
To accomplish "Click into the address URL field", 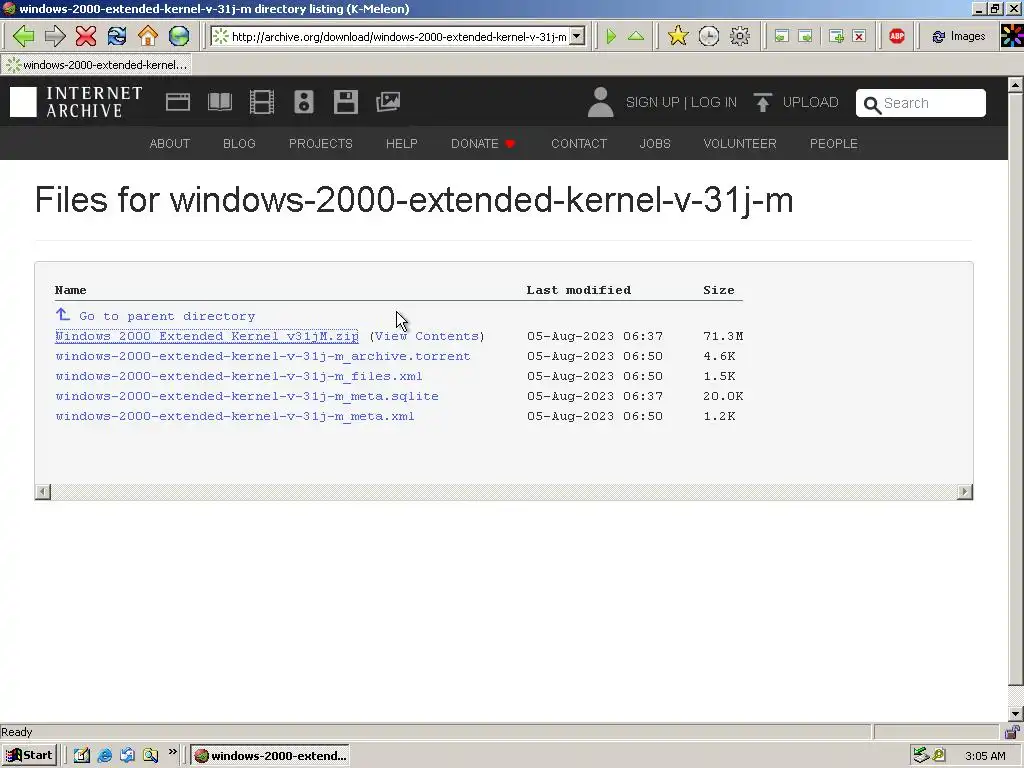I will point(398,37).
